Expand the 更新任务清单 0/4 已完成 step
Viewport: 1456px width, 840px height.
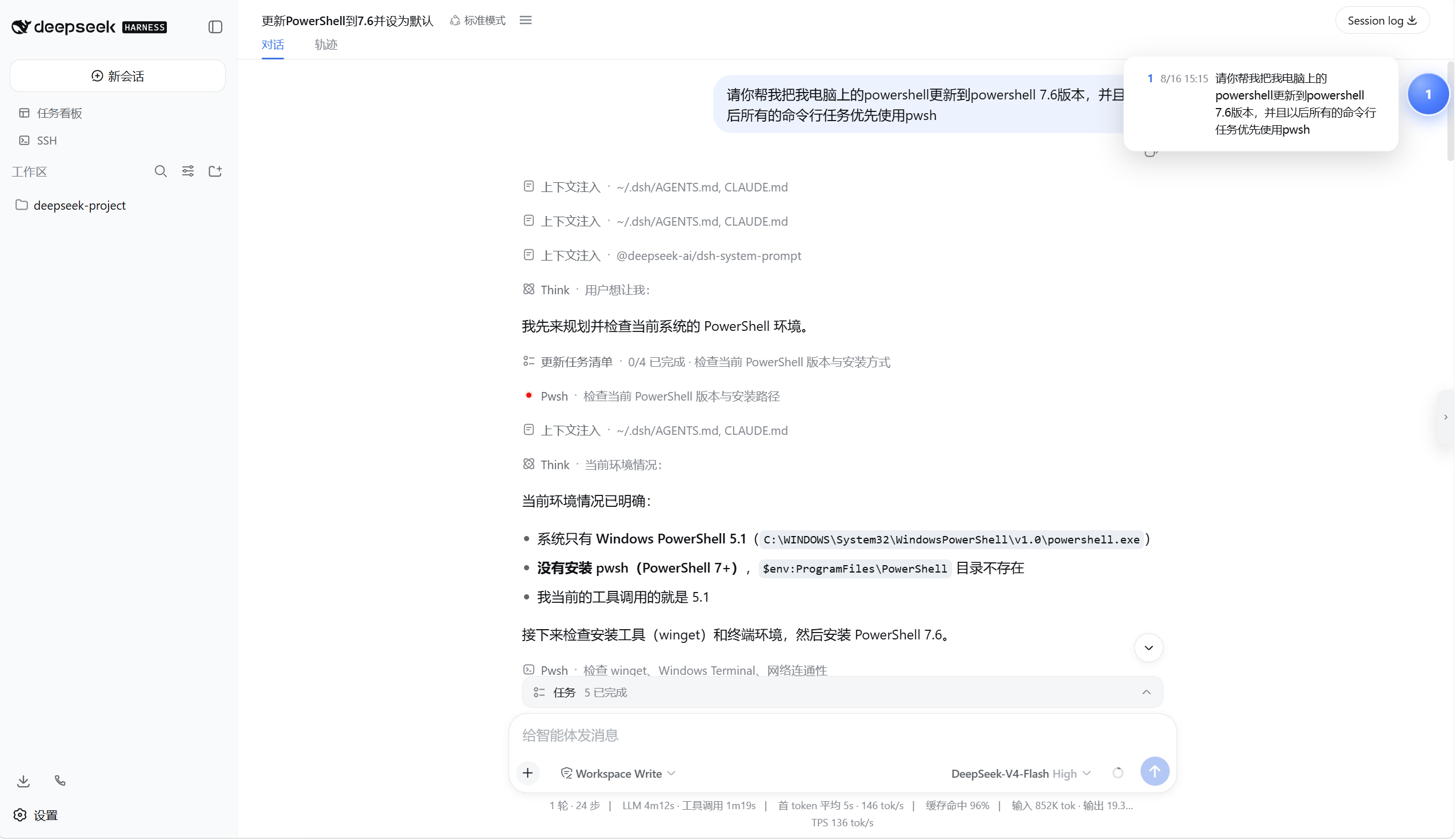tap(707, 362)
